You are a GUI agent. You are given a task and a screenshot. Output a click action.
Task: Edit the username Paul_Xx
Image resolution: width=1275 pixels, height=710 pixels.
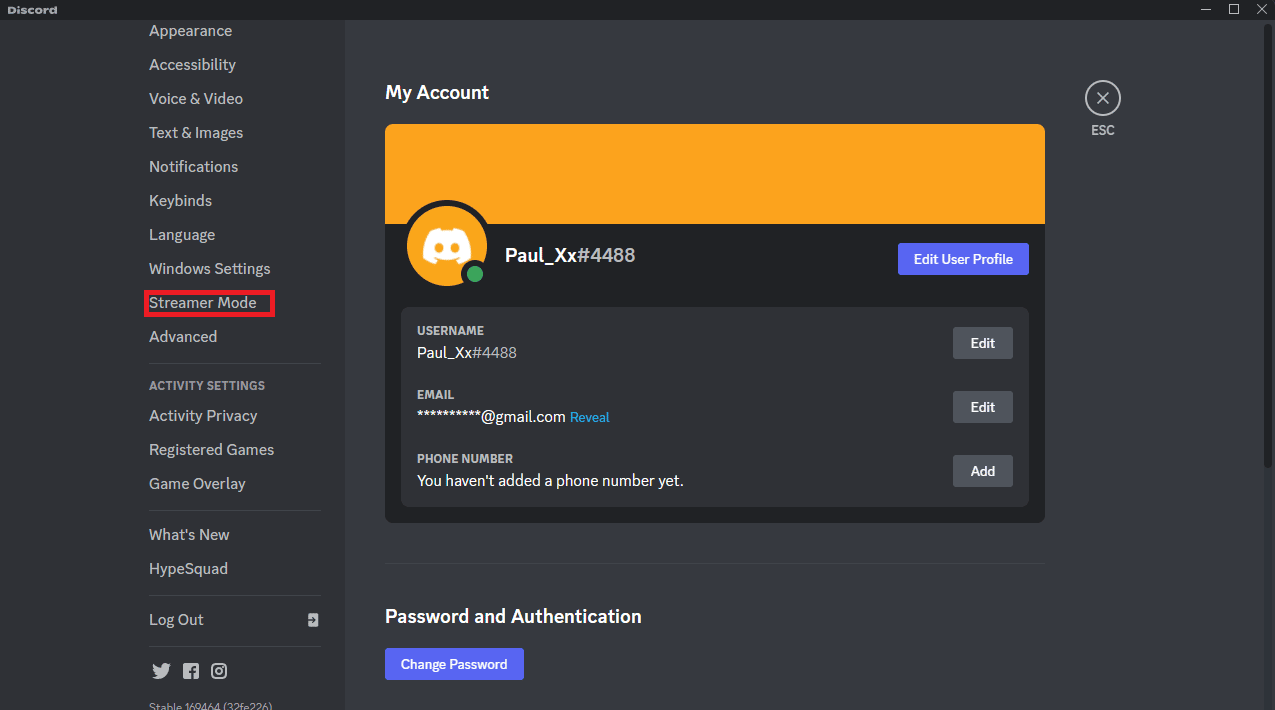[982, 343]
